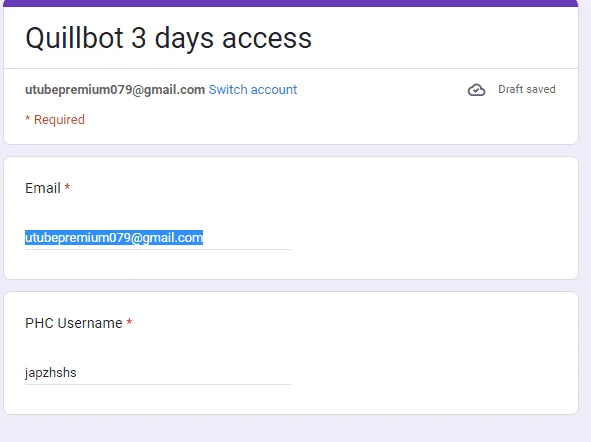Click the cloud draft-saved icon
Viewport: 591px width, 442px height.
[x=476, y=90]
